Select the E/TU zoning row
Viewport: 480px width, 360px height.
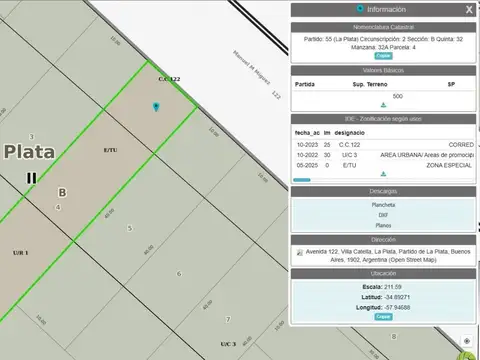[x=384, y=165]
